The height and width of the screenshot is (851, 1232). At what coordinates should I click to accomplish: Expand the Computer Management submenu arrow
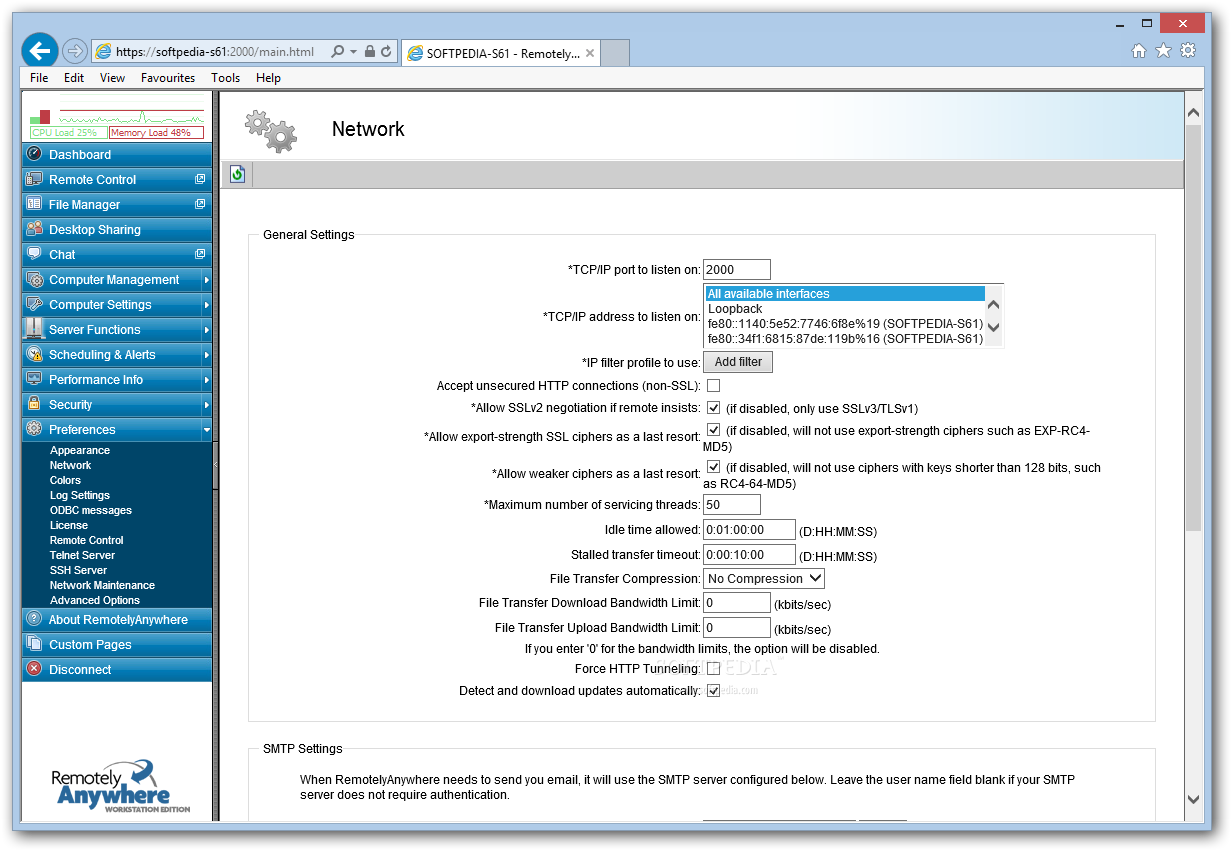(x=207, y=280)
